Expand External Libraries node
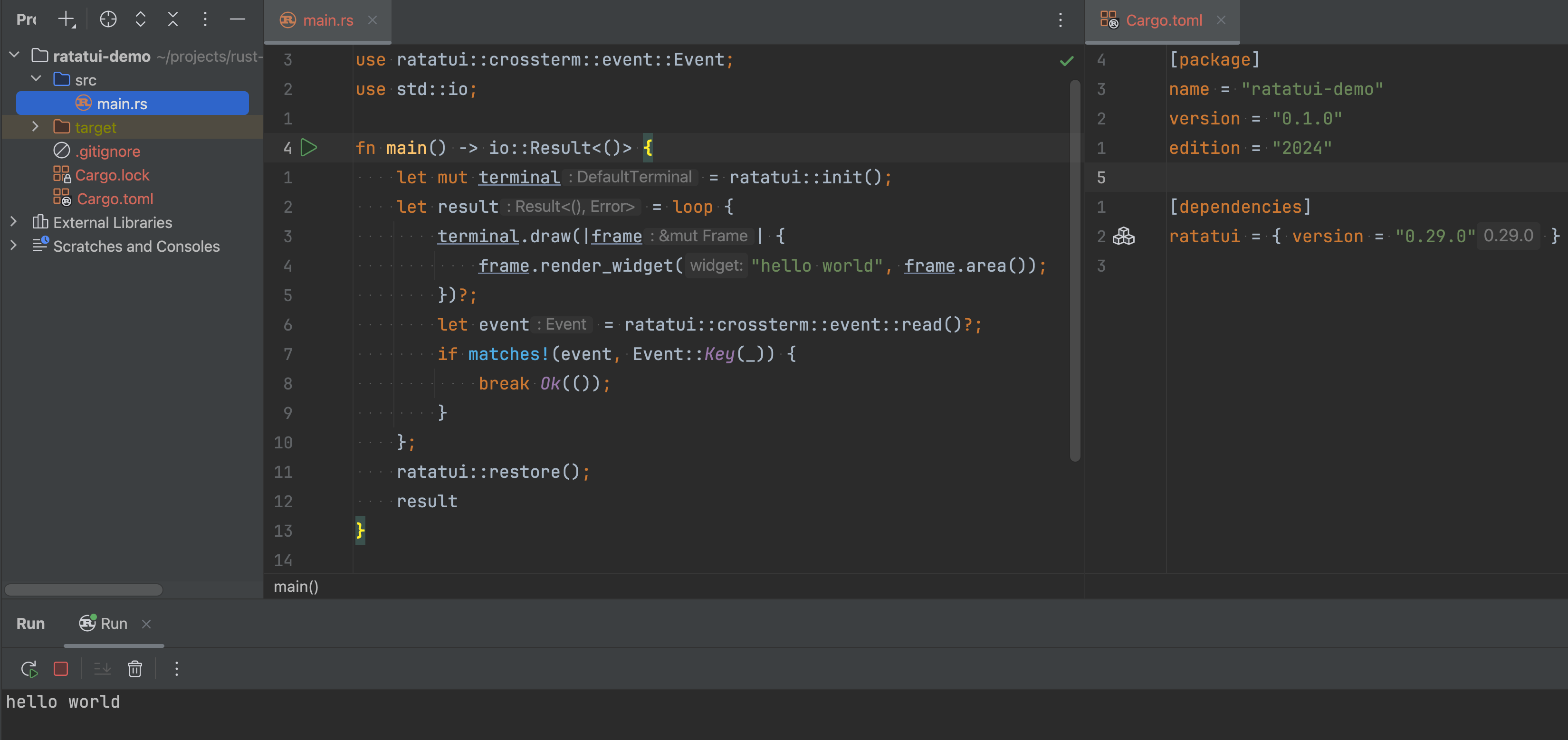Screen dimensions: 1568x740 click(13, 222)
